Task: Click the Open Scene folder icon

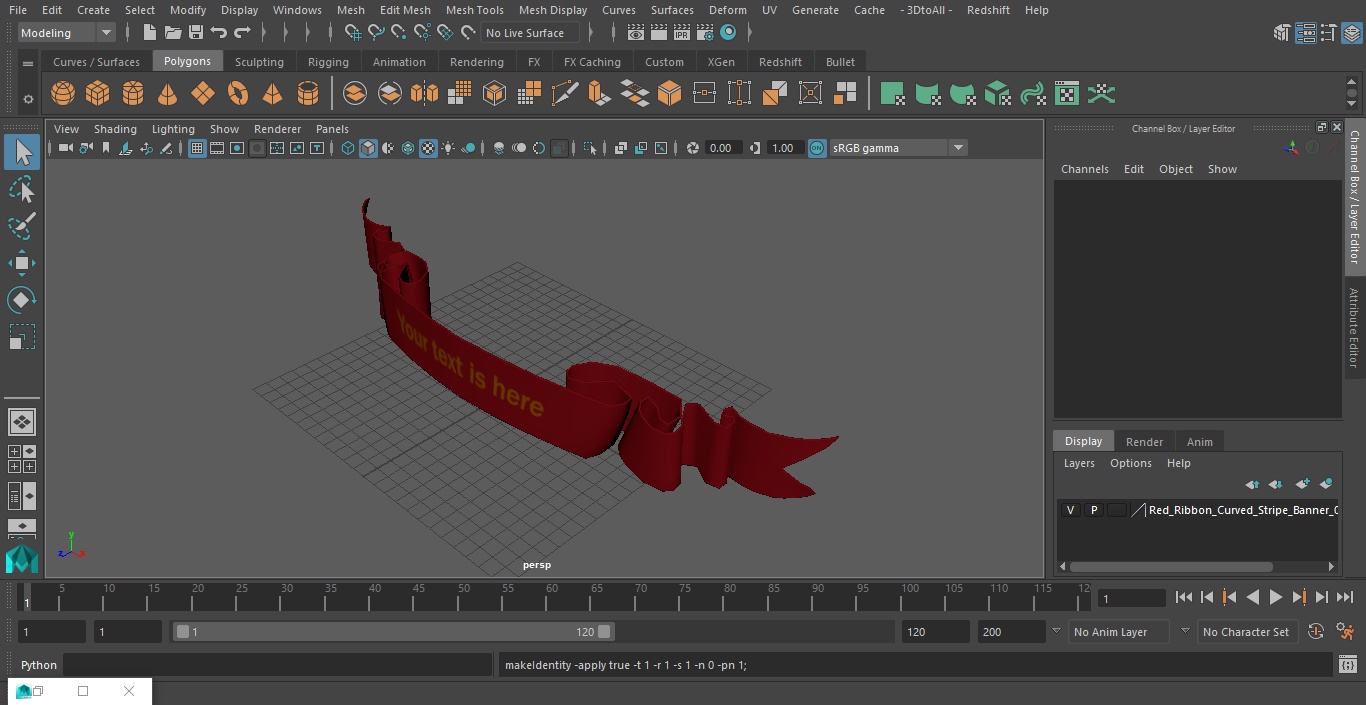Action: pos(173,33)
